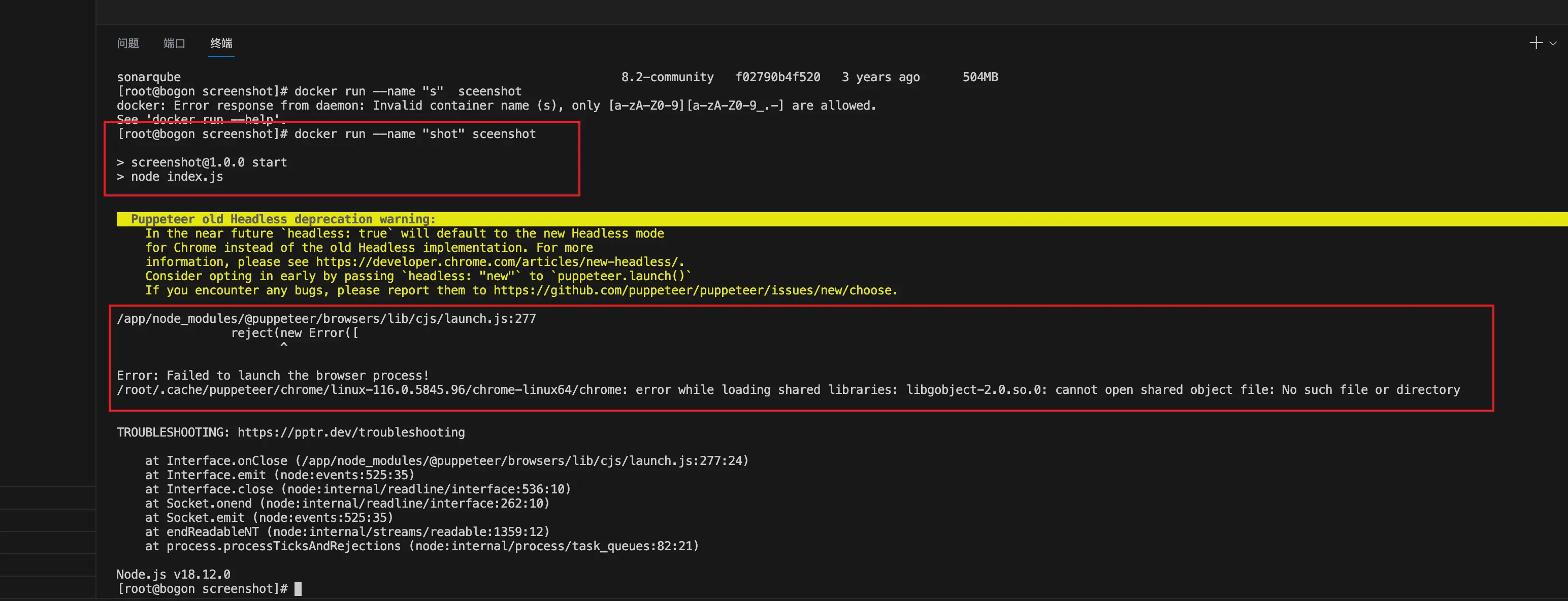This screenshot has height=601, width=1568.
Task: Click the sonarqube image listing line
Action: click(x=148, y=77)
